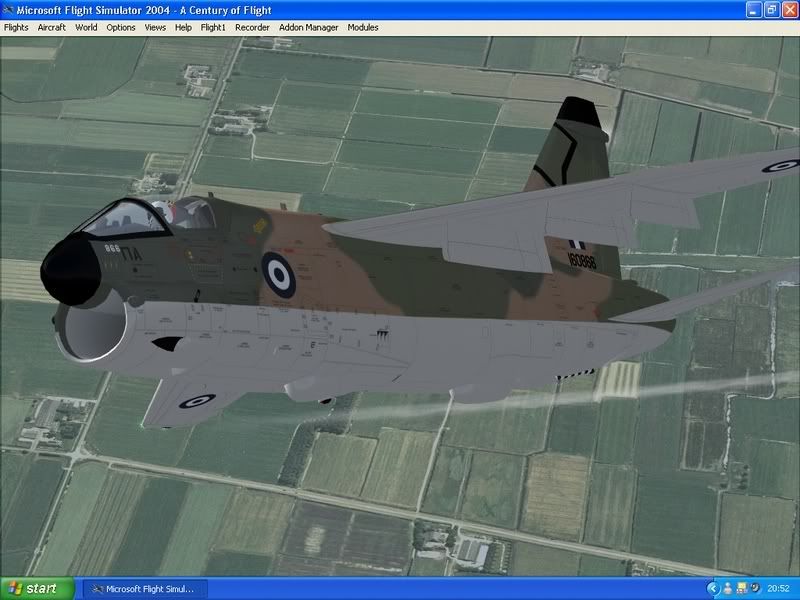Expand hidden system tray icons chevron
The width and height of the screenshot is (800, 600).
tap(713, 589)
